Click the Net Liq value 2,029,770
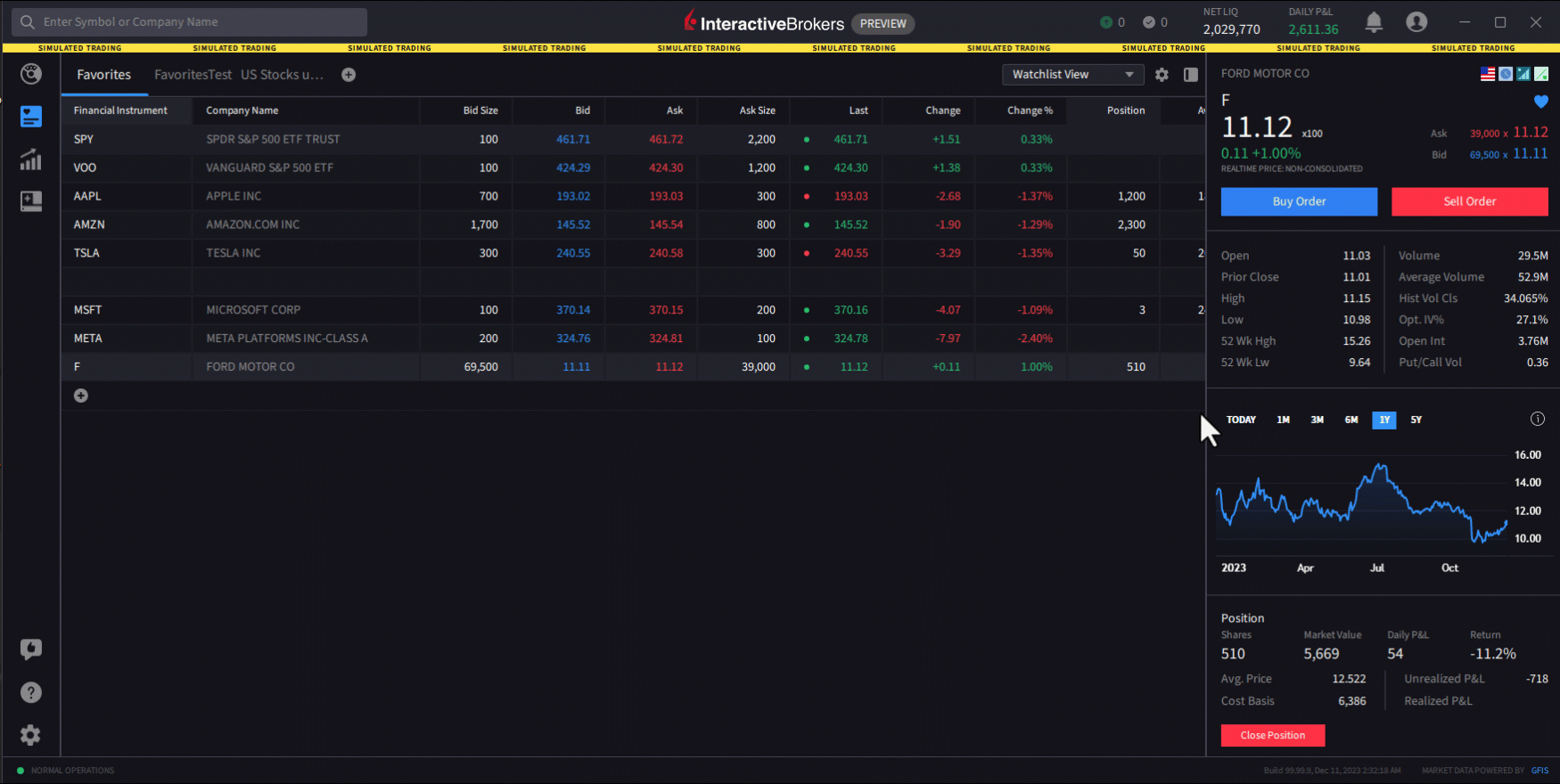The height and width of the screenshot is (784, 1560). click(1231, 29)
